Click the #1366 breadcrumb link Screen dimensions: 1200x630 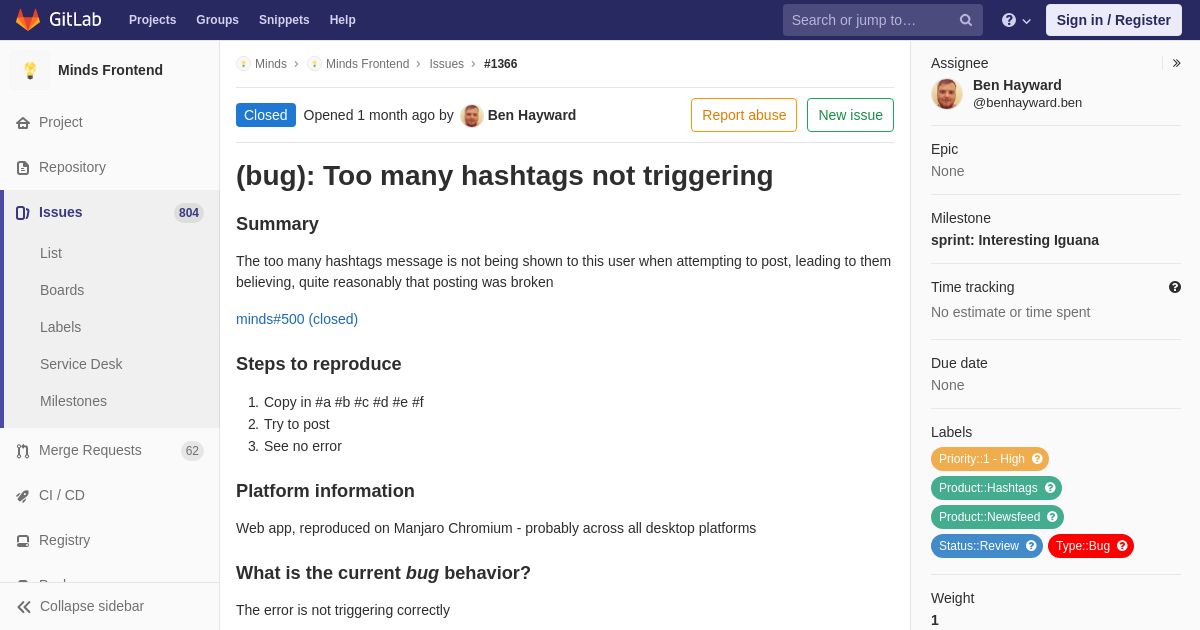501,64
